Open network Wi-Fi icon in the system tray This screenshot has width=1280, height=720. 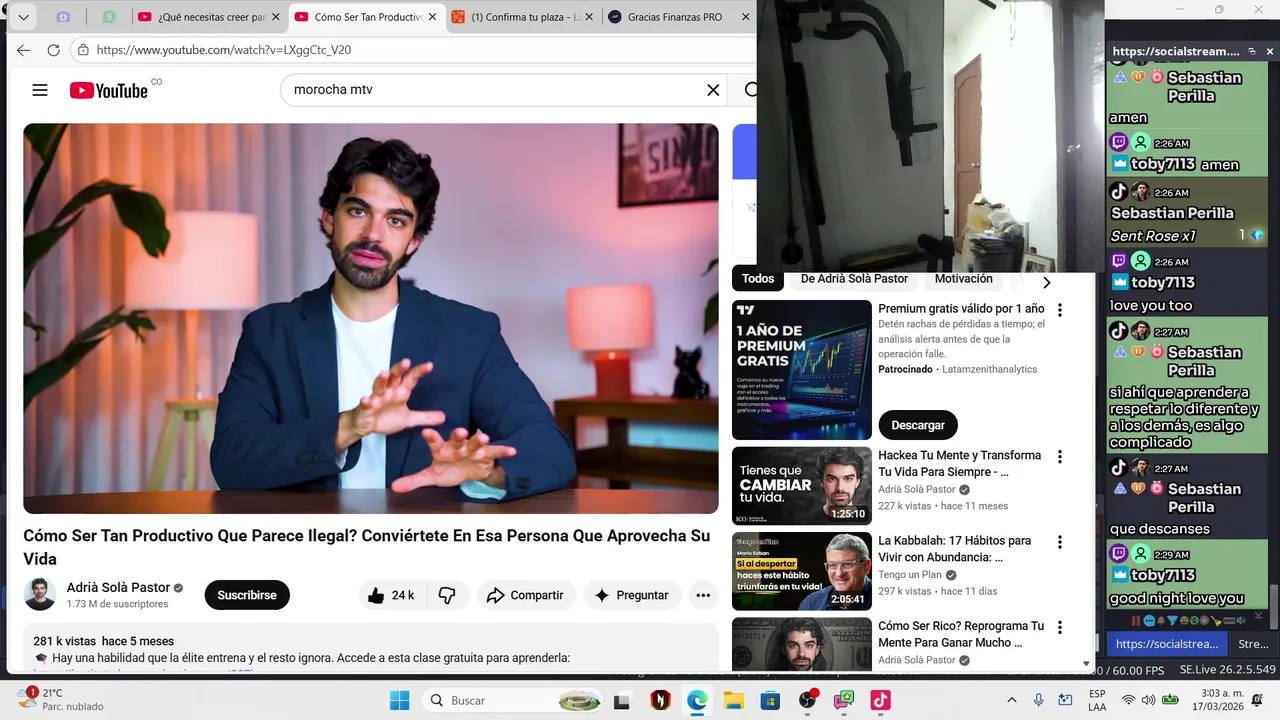[x=1129, y=700]
